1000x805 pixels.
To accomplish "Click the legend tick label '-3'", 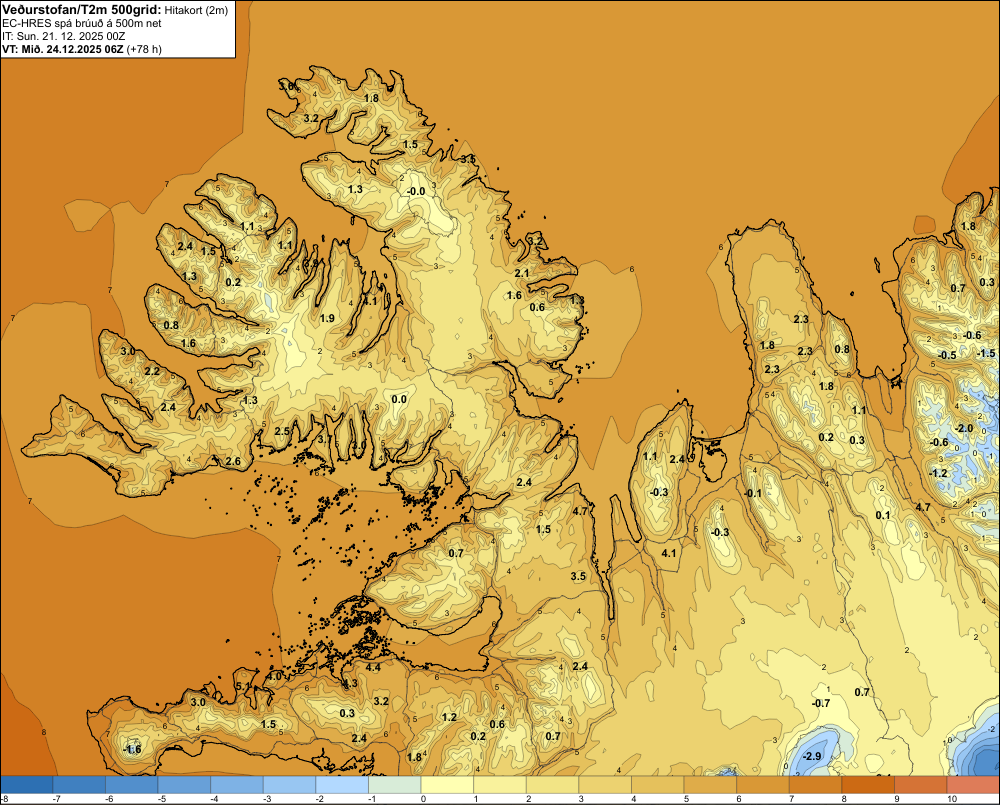I will (x=268, y=799).
